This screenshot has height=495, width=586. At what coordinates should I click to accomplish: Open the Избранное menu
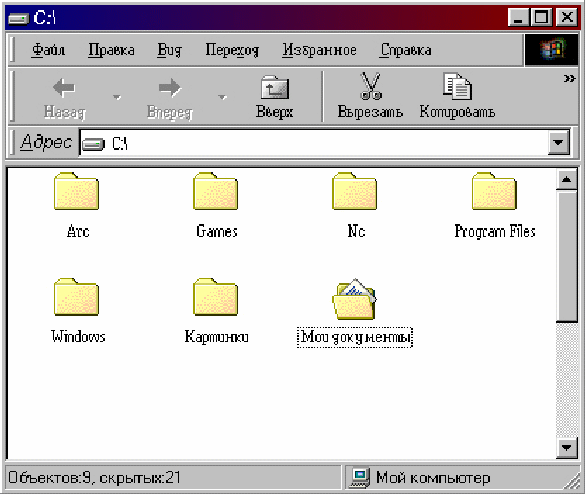[x=320, y=50]
